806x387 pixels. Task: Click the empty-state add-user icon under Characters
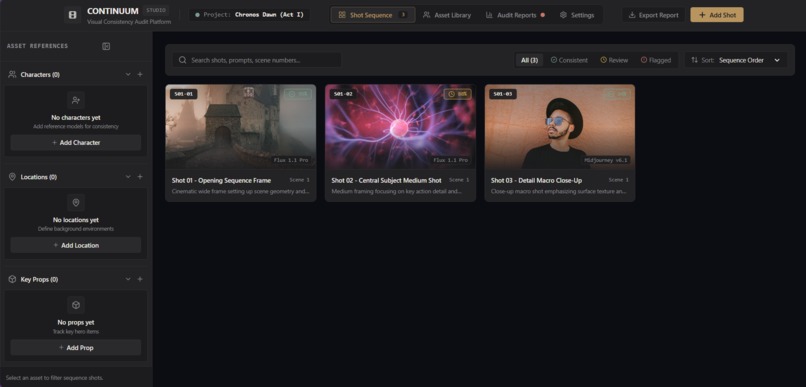click(76, 100)
